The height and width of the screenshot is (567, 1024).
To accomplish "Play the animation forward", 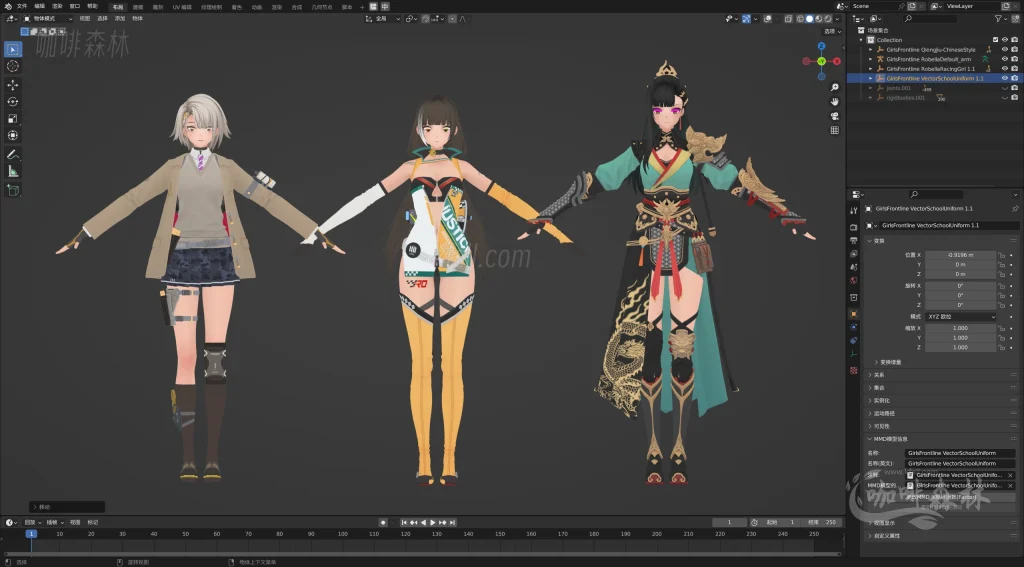I will [x=432, y=523].
